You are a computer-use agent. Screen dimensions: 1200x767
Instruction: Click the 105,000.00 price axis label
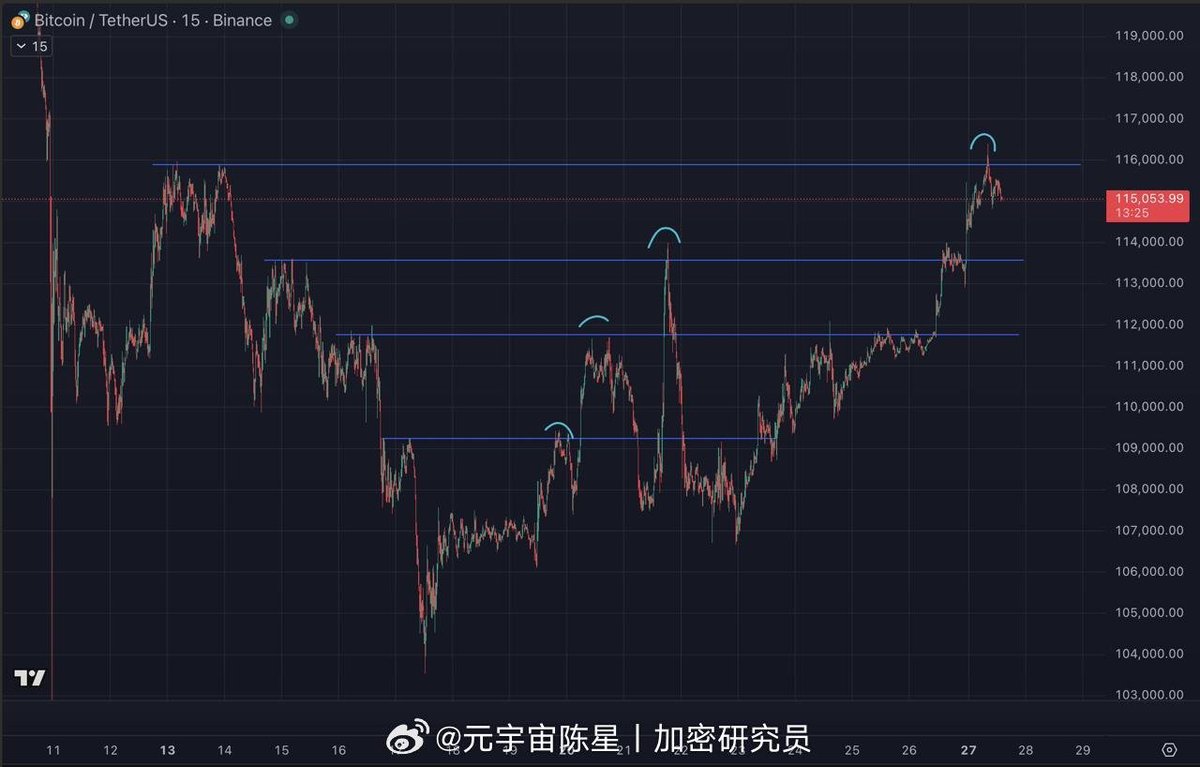pyautogui.click(x=1149, y=612)
